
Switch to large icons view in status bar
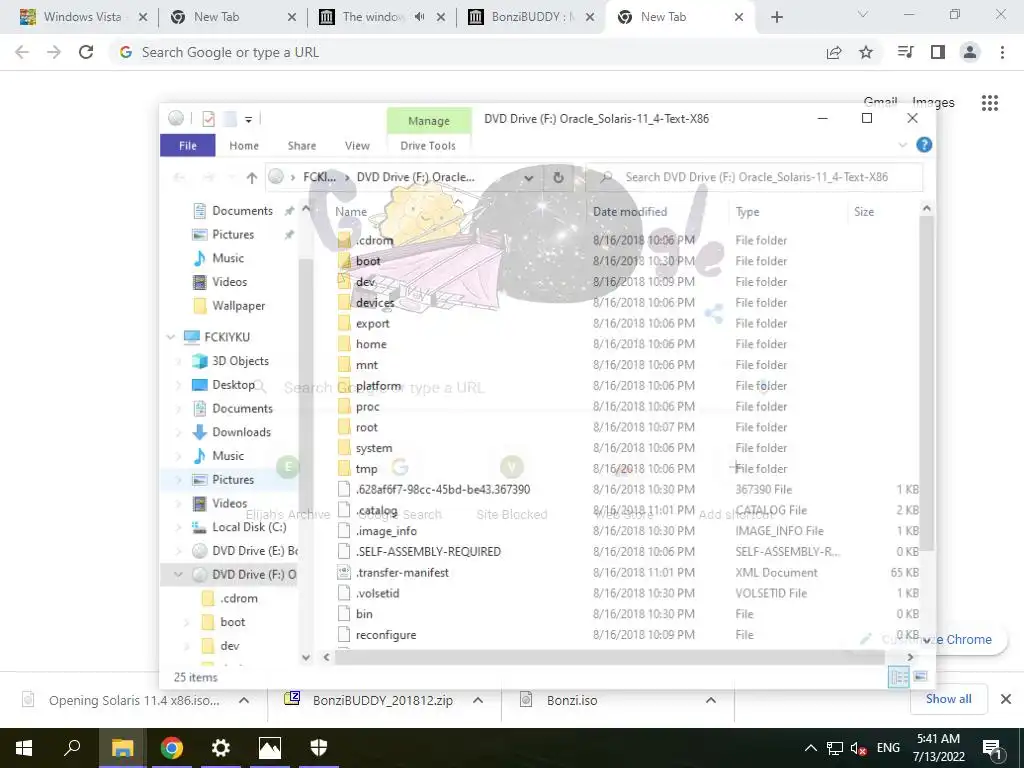coord(920,677)
